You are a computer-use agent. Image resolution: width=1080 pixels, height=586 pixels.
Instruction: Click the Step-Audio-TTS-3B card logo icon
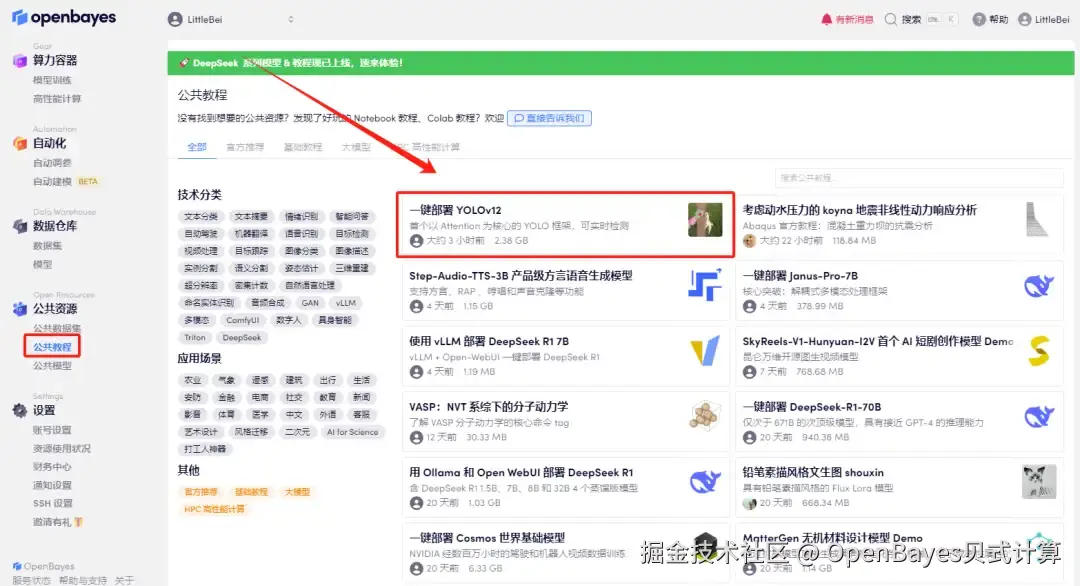point(705,284)
